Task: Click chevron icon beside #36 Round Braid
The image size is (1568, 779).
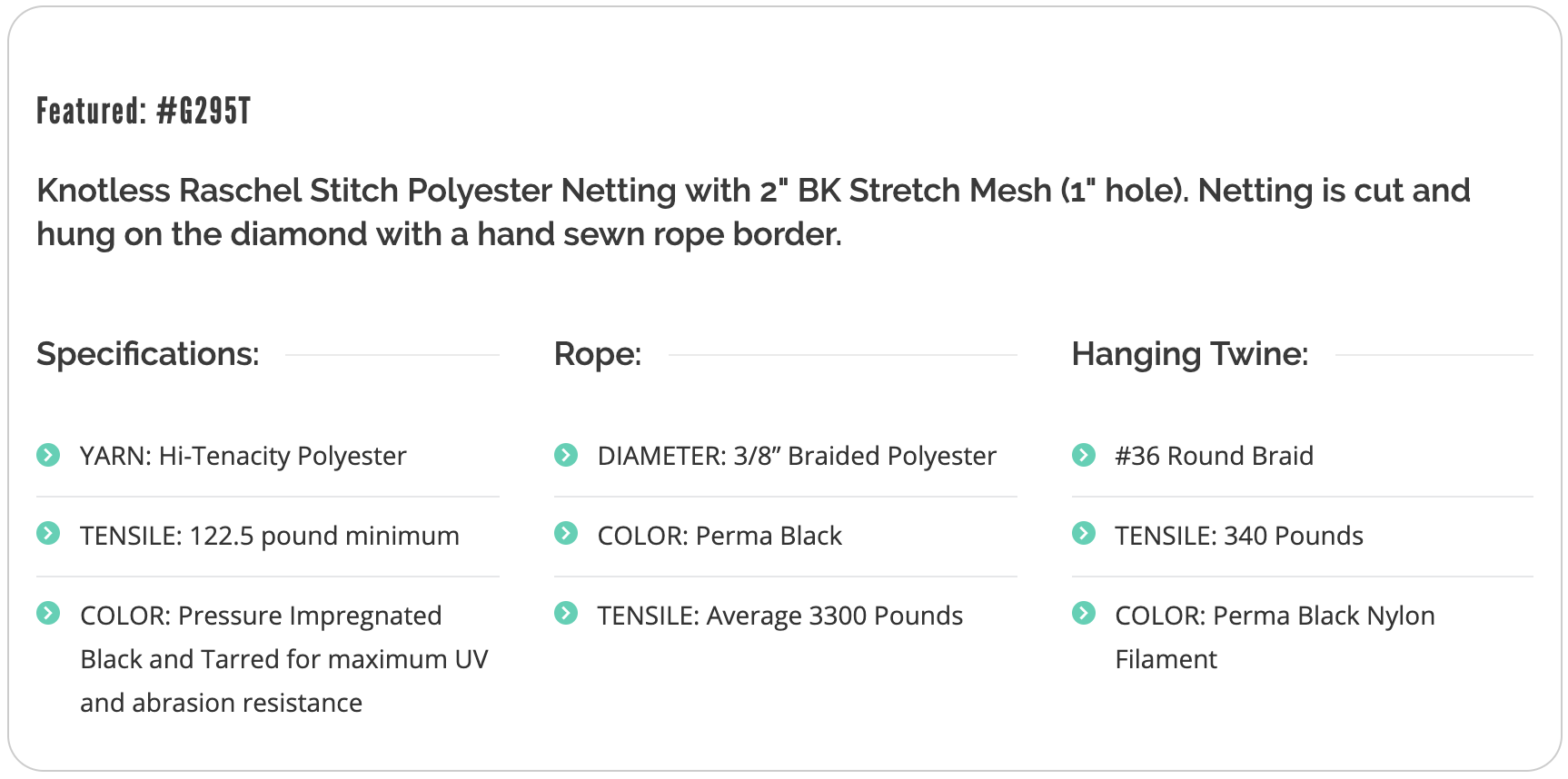Action: point(1084,455)
